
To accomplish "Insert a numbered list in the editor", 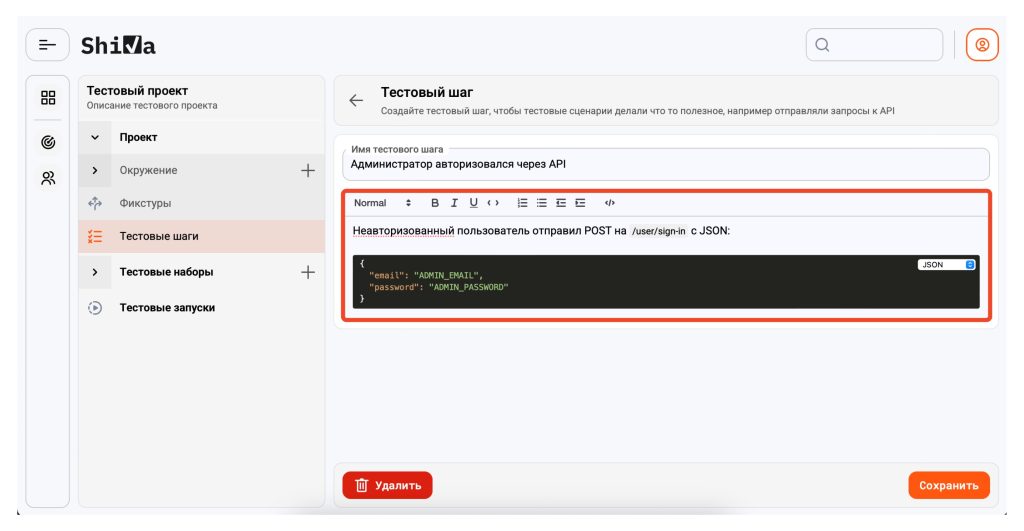I will coord(522,203).
